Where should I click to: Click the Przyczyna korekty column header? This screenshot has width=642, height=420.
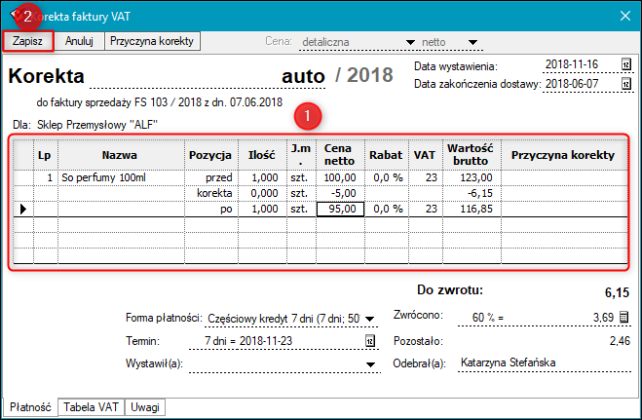tap(564, 155)
